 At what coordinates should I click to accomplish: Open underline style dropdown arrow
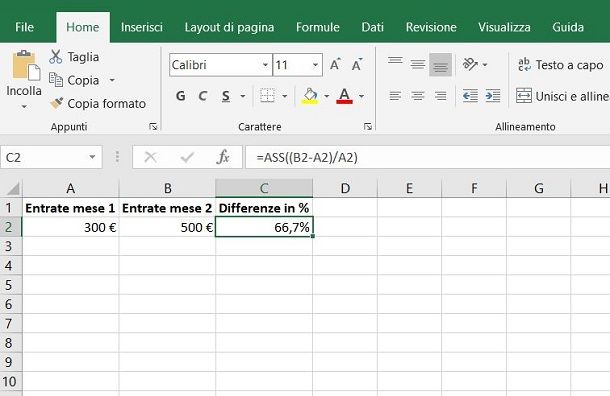[243, 96]
